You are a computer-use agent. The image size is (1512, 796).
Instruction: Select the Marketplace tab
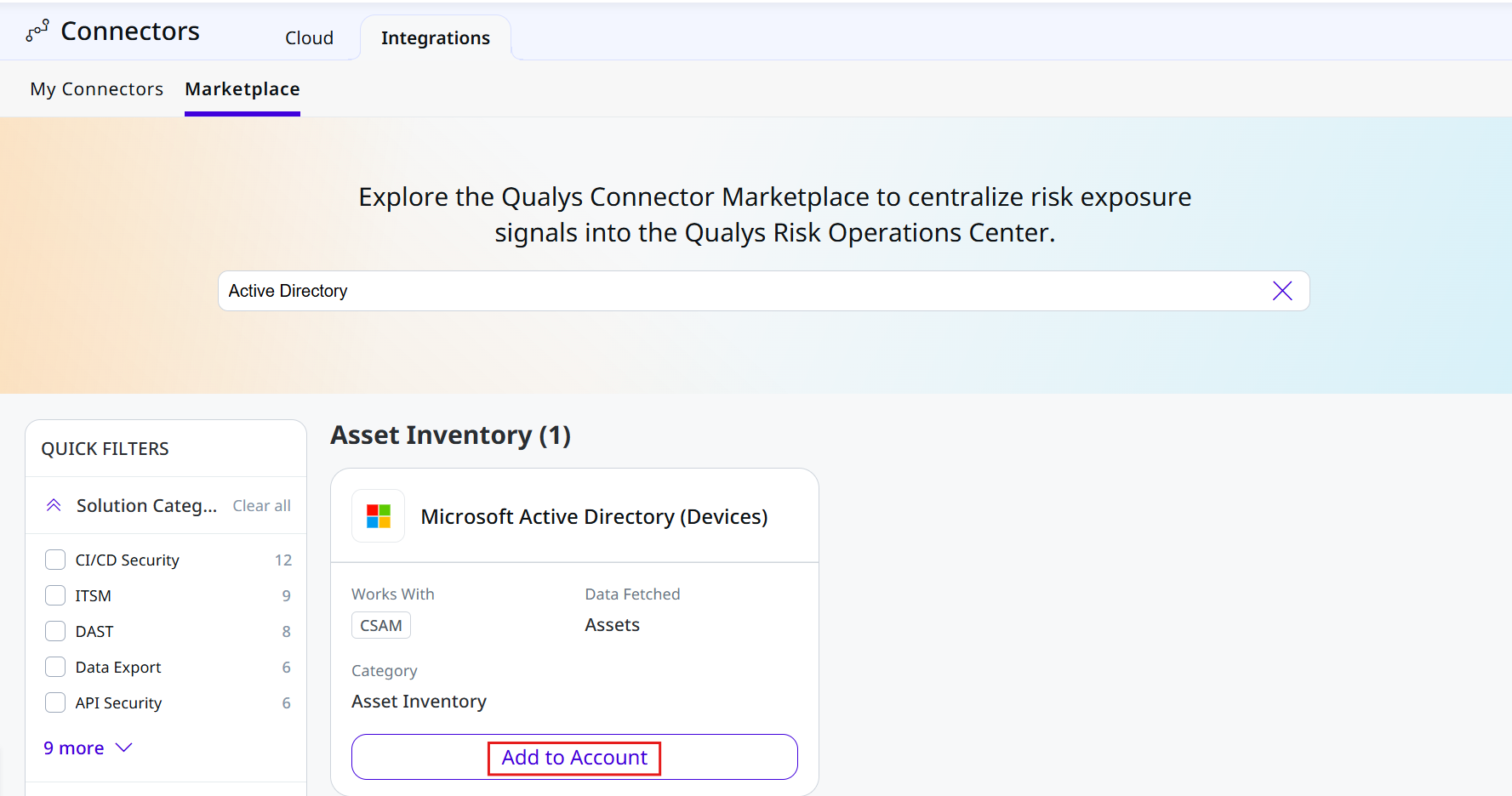click(242, 89)
